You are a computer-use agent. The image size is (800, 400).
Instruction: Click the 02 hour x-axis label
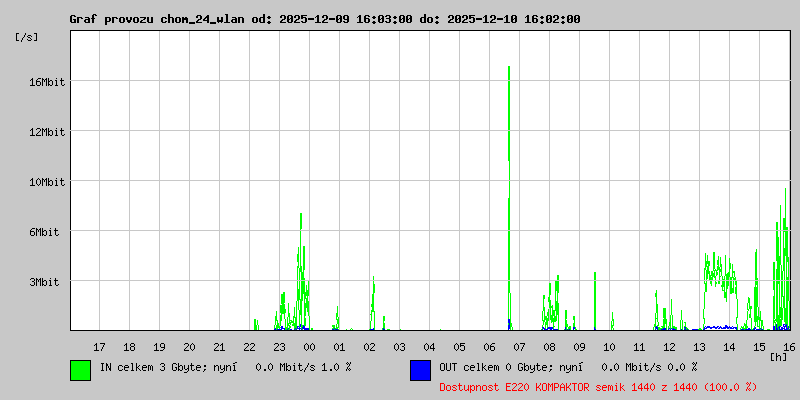369,347
